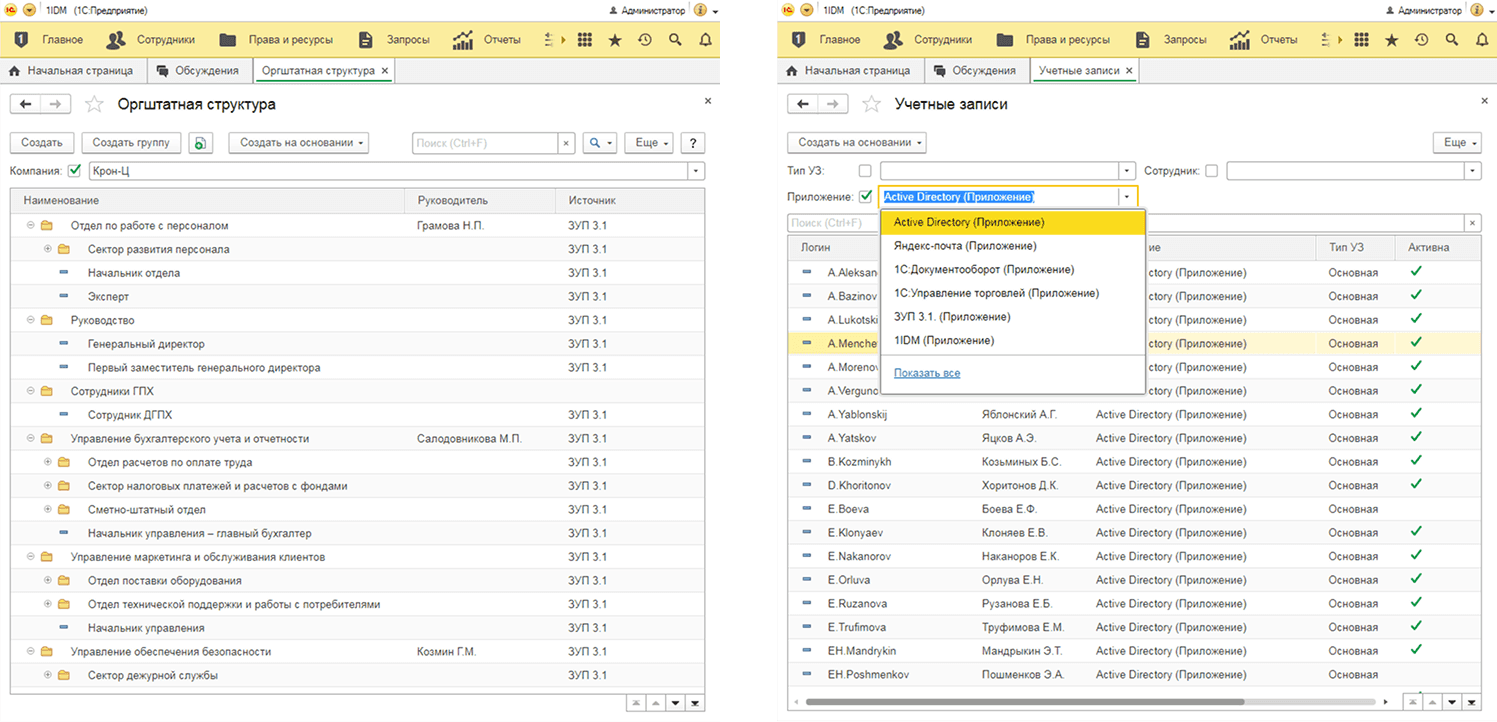Open Главное section in the left window

pos(50,40)
